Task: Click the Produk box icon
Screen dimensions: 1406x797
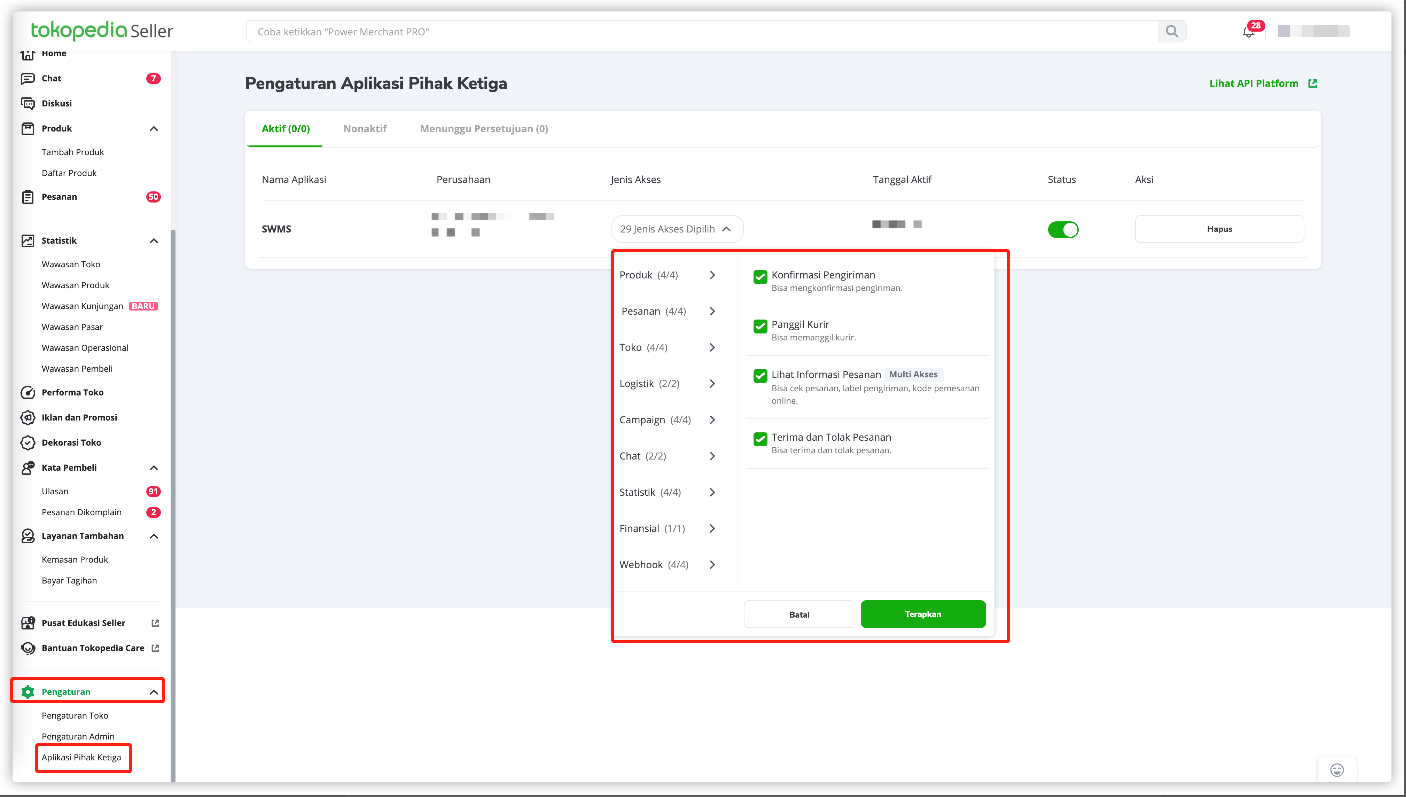Action: point(28,128)
